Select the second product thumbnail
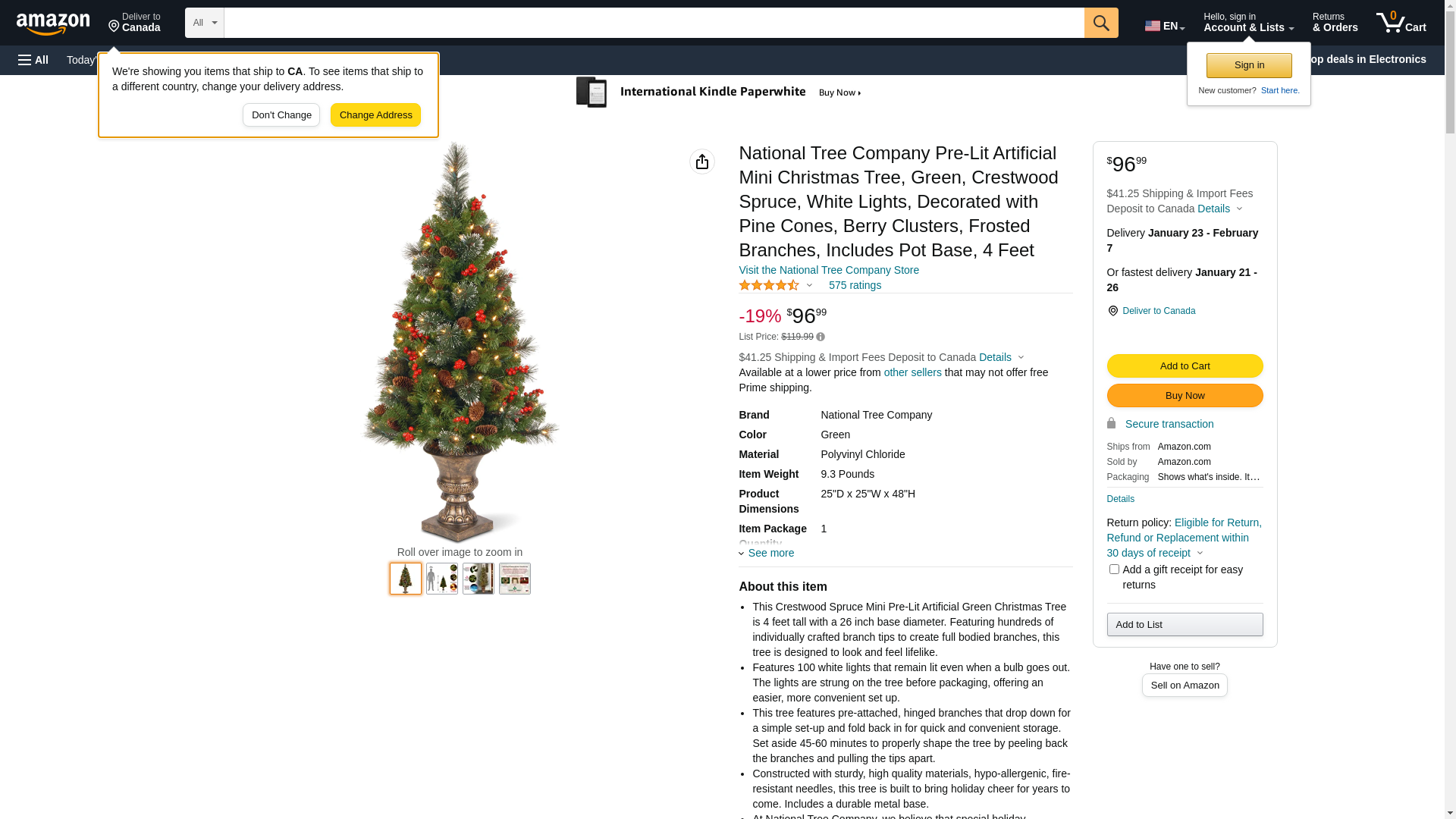 coord(442,579)
